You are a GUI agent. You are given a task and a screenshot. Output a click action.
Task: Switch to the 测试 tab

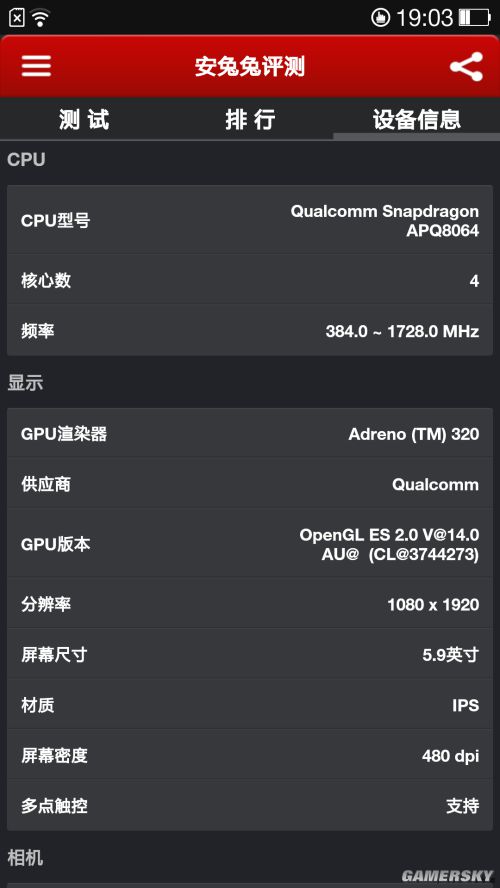(84, 119)
